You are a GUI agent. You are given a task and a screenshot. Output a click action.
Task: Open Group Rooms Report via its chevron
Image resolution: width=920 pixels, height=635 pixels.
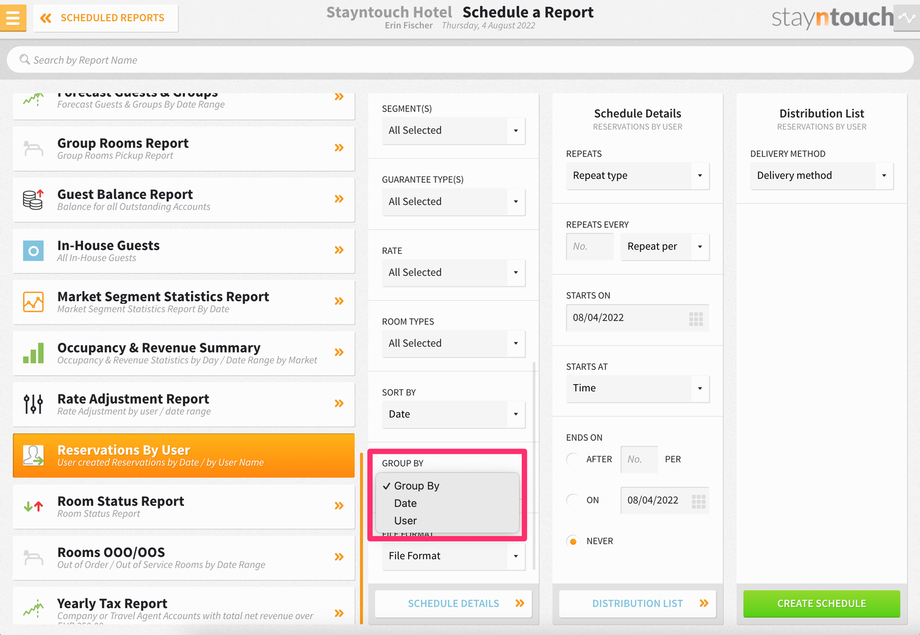click(339, 148)
